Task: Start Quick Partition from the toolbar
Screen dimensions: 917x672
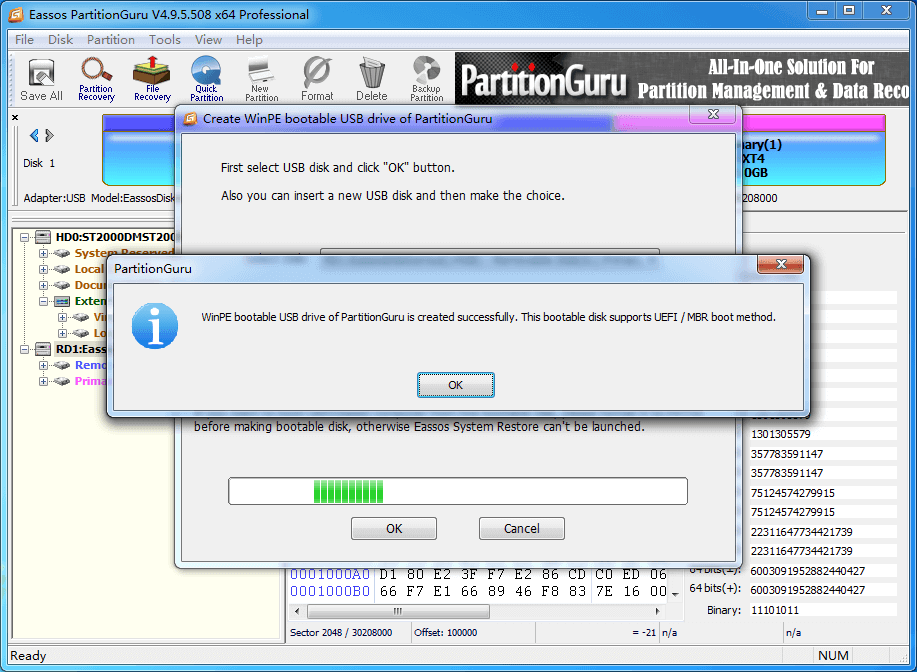Action: click(x=206, y=80)
